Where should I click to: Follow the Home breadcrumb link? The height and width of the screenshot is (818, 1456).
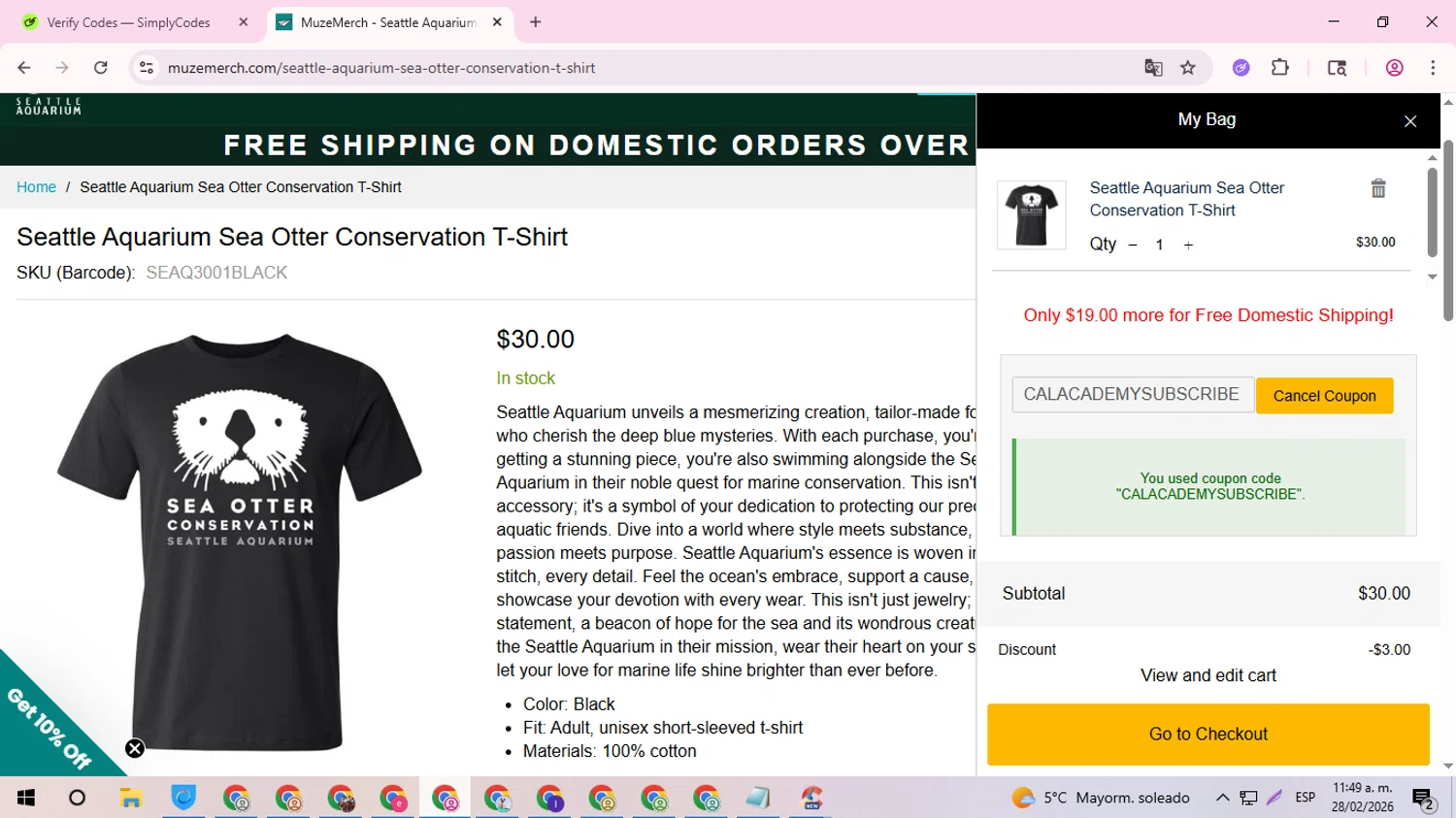pos(36,187)
